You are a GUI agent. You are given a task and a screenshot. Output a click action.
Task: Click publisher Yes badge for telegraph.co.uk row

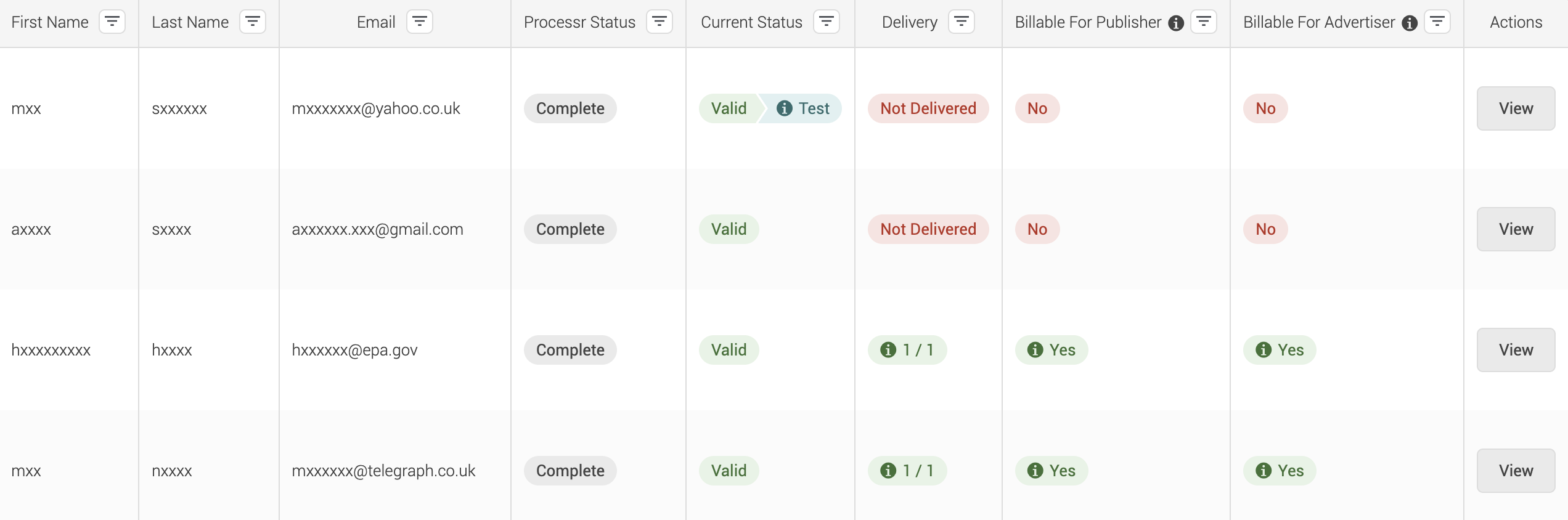click(x=1051, y=471)
